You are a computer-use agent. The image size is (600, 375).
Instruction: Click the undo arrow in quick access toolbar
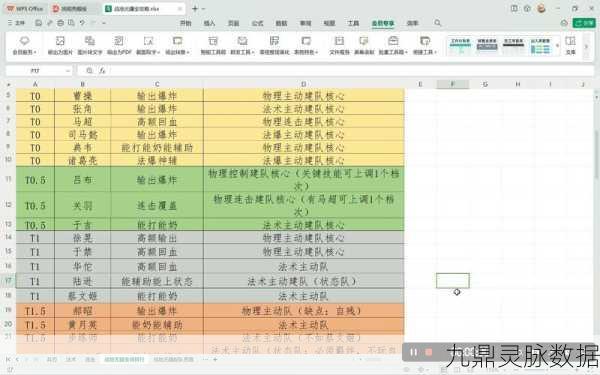tap(82, 23)
